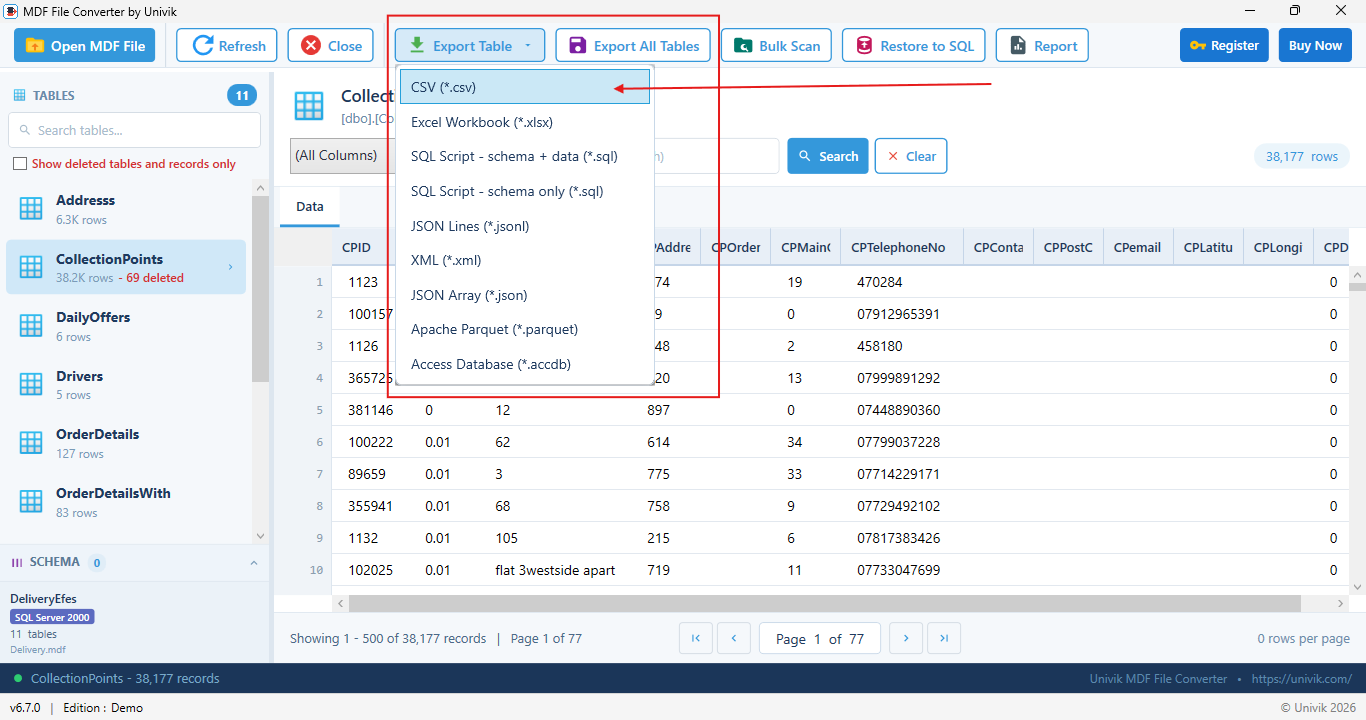
Task: Choose Access Database (*.accdb) export format
Action: pyautogui.click(x=525, y=364)
